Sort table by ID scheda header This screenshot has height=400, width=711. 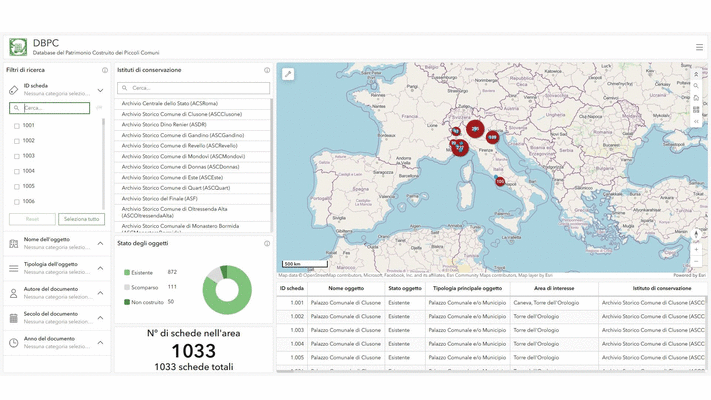click(x=292, y=288)
